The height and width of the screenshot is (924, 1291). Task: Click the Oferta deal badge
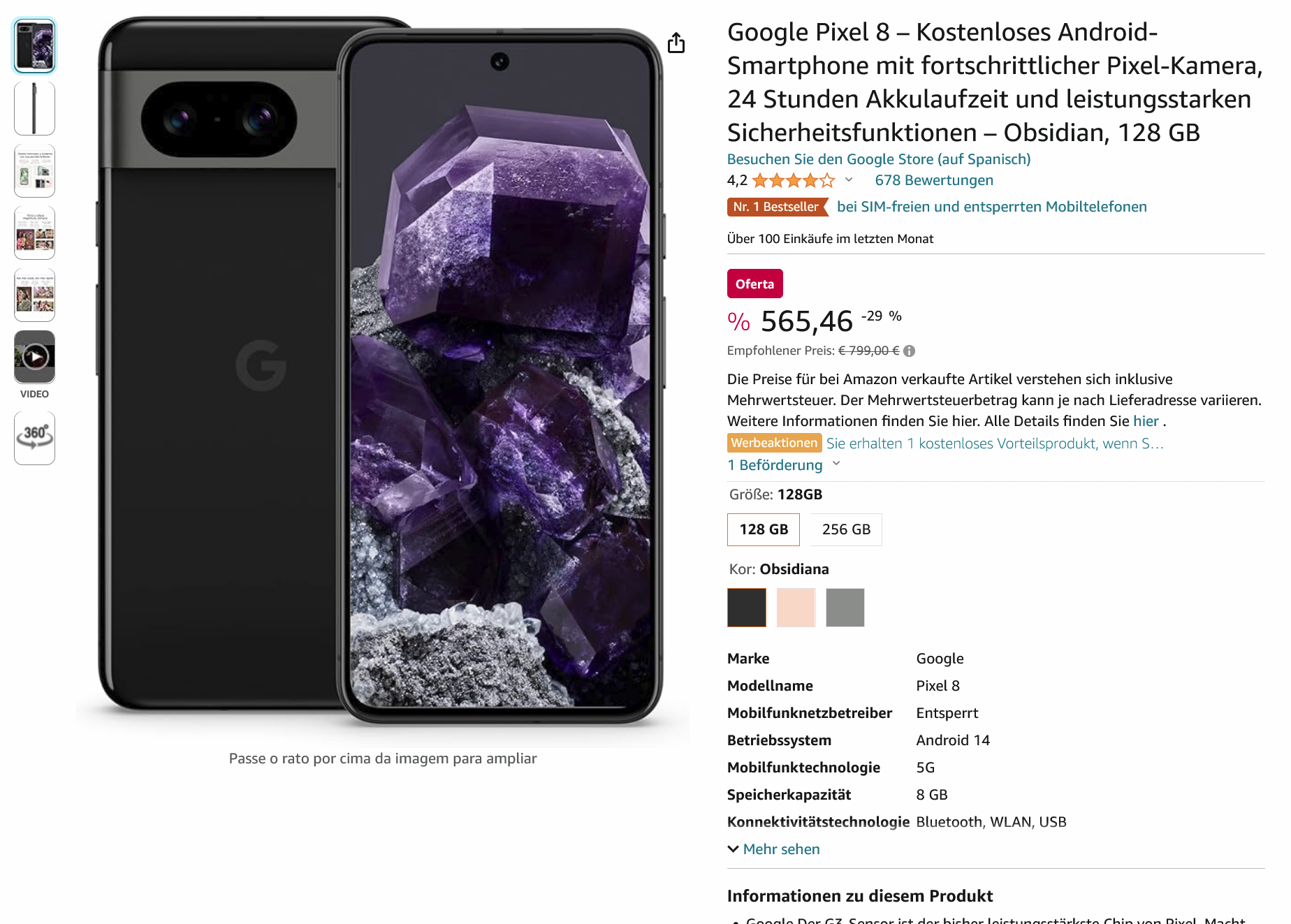click(x=754, y=284)
